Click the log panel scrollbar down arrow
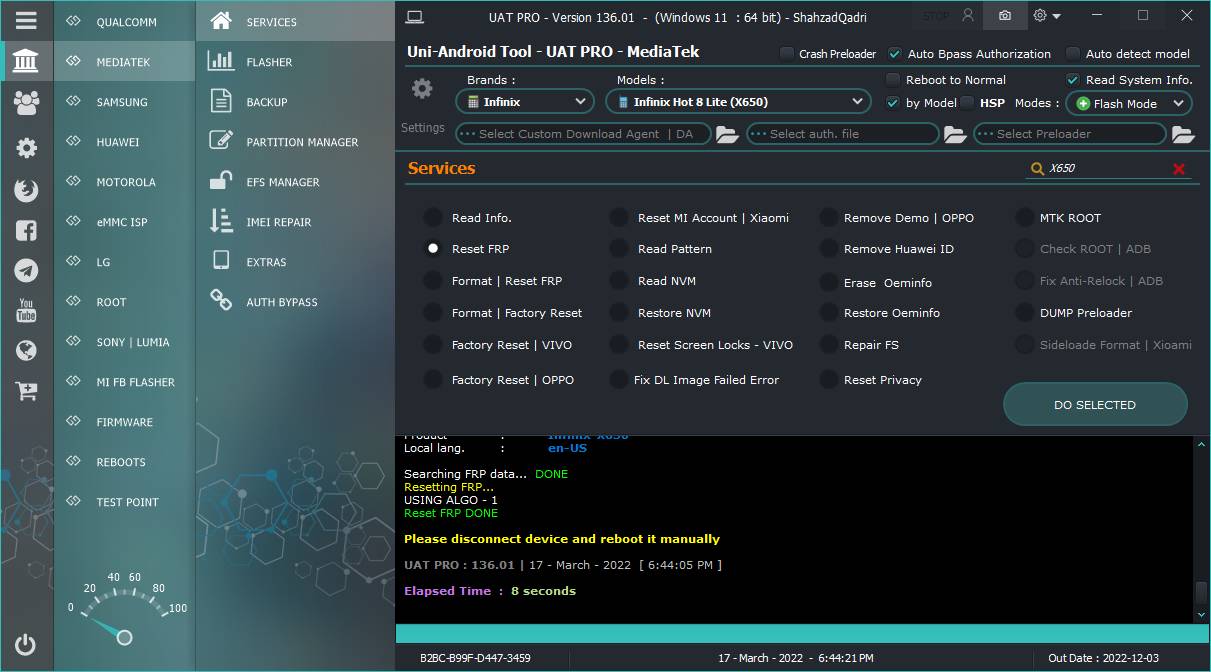Viewport: 1211px width, 672px height. pyautogui.click(x=1201, y=614)
